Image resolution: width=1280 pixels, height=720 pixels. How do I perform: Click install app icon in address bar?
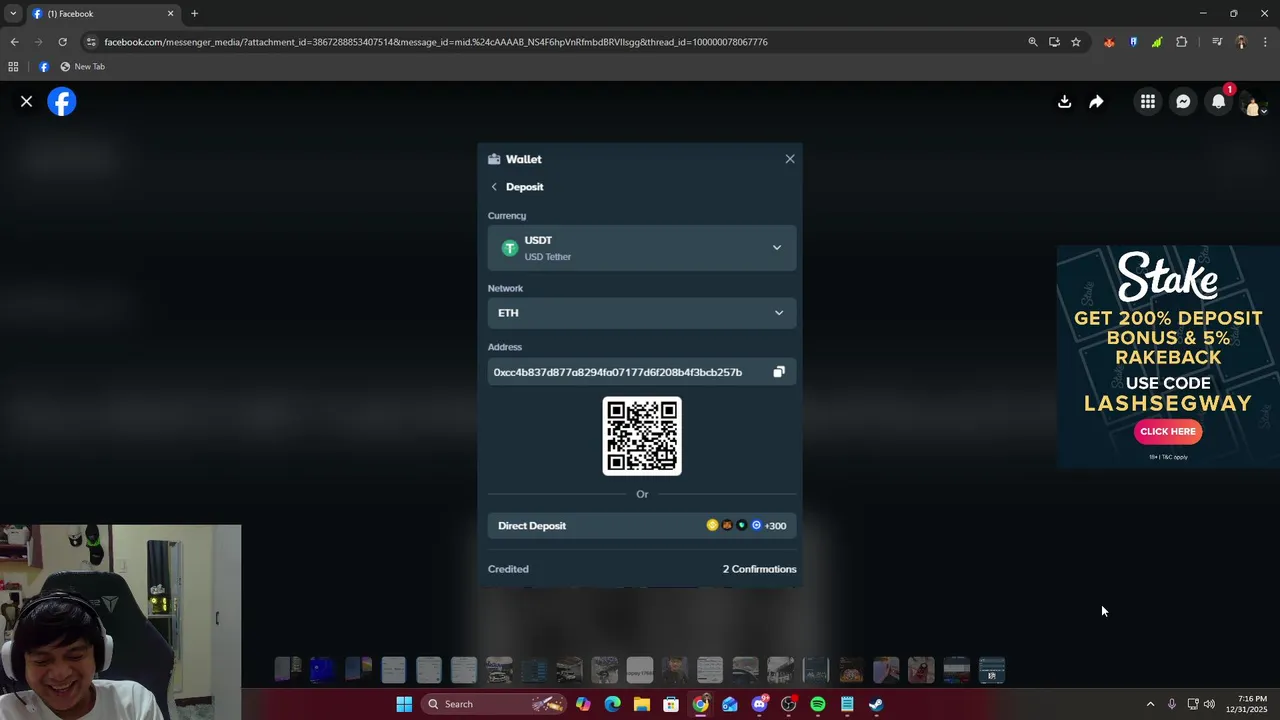tap(1054, 42)
